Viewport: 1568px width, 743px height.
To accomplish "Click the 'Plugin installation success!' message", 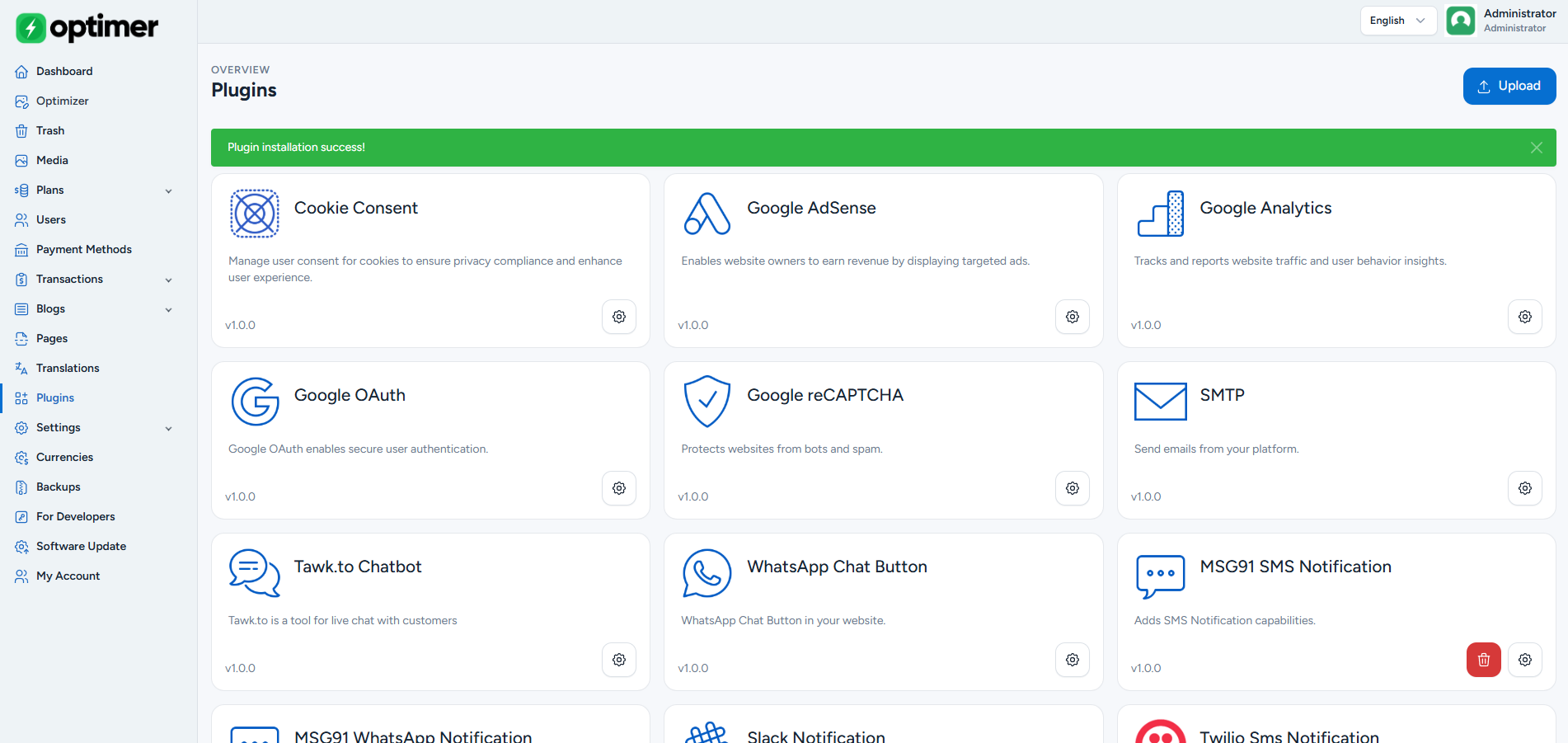I will (x=296, y=148).
